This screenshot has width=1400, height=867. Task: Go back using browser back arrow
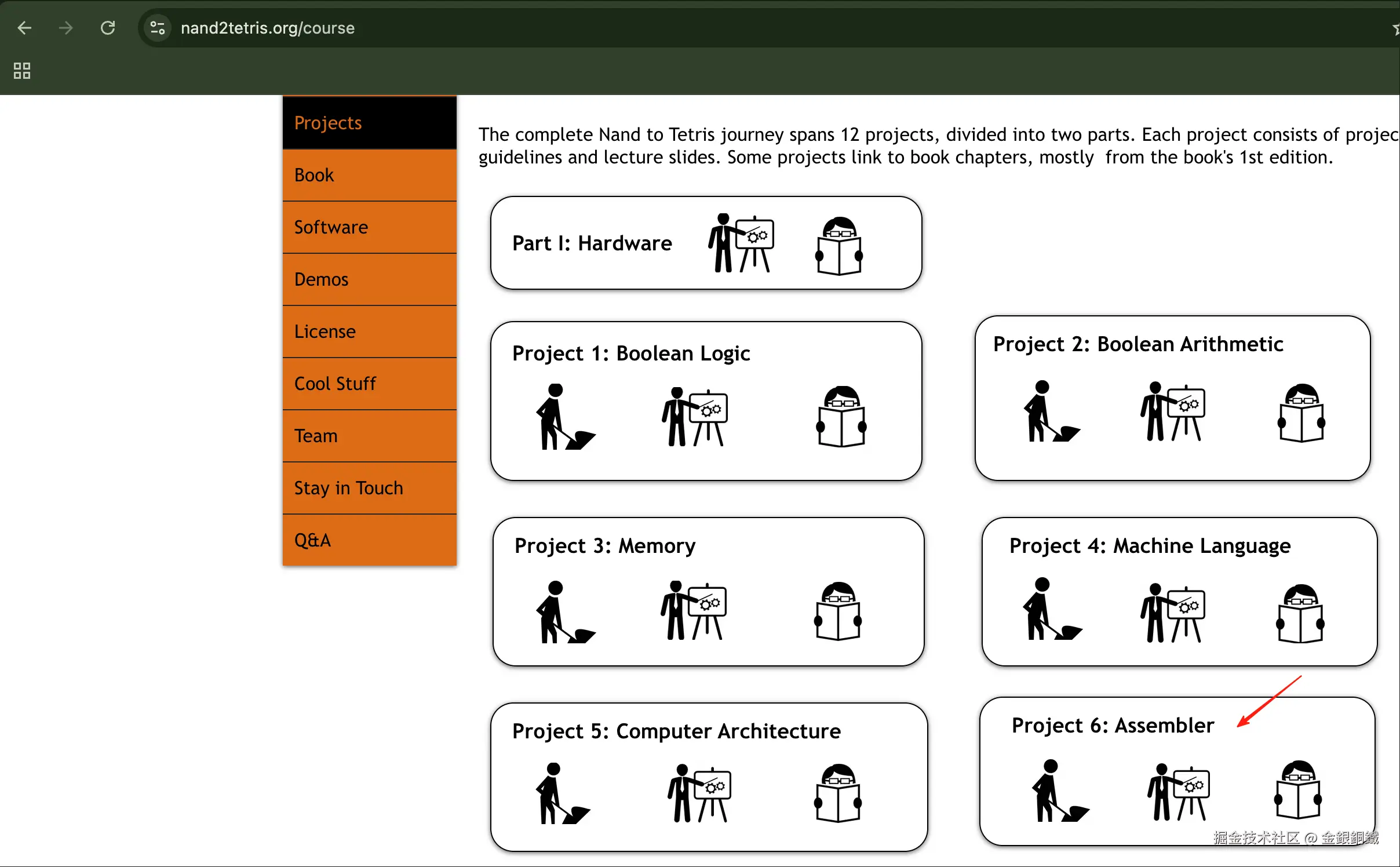pos(24,28)
